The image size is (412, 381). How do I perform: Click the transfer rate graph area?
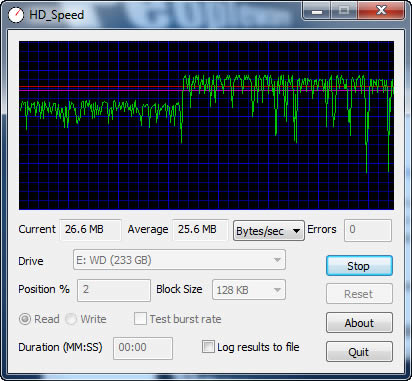206,125
